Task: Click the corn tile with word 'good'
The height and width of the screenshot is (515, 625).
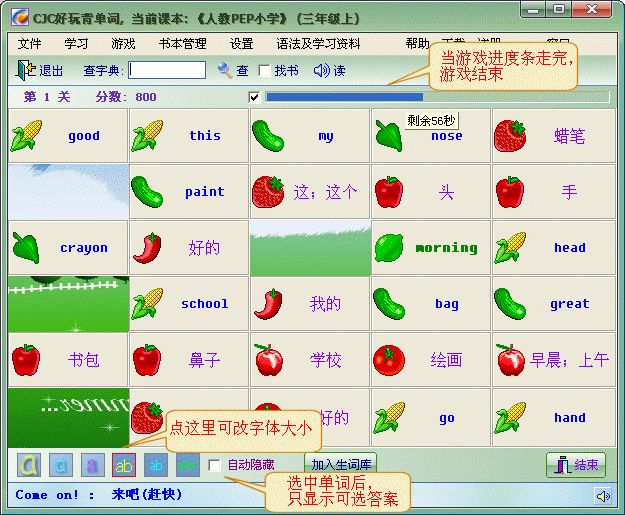Action: (x=68, y=136)
